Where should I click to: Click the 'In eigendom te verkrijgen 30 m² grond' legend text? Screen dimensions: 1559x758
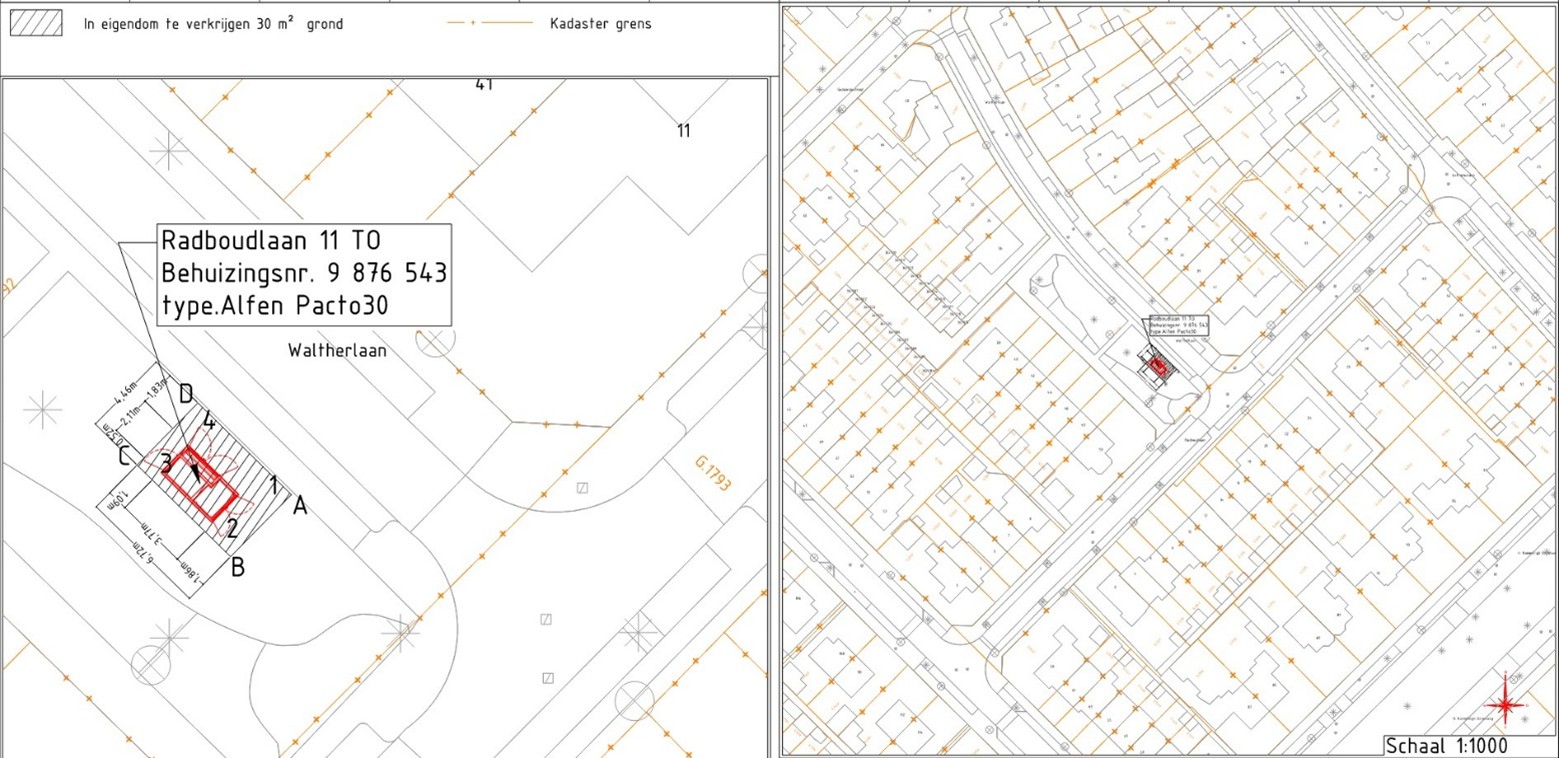click(213, 23)
